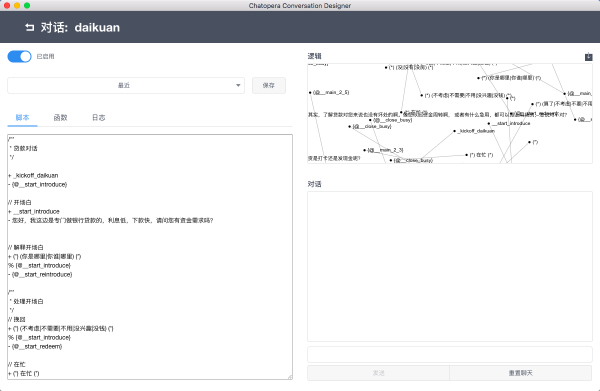Click the 发送 send button
Screen dimensions: 600x391
[x=378, y=373]
